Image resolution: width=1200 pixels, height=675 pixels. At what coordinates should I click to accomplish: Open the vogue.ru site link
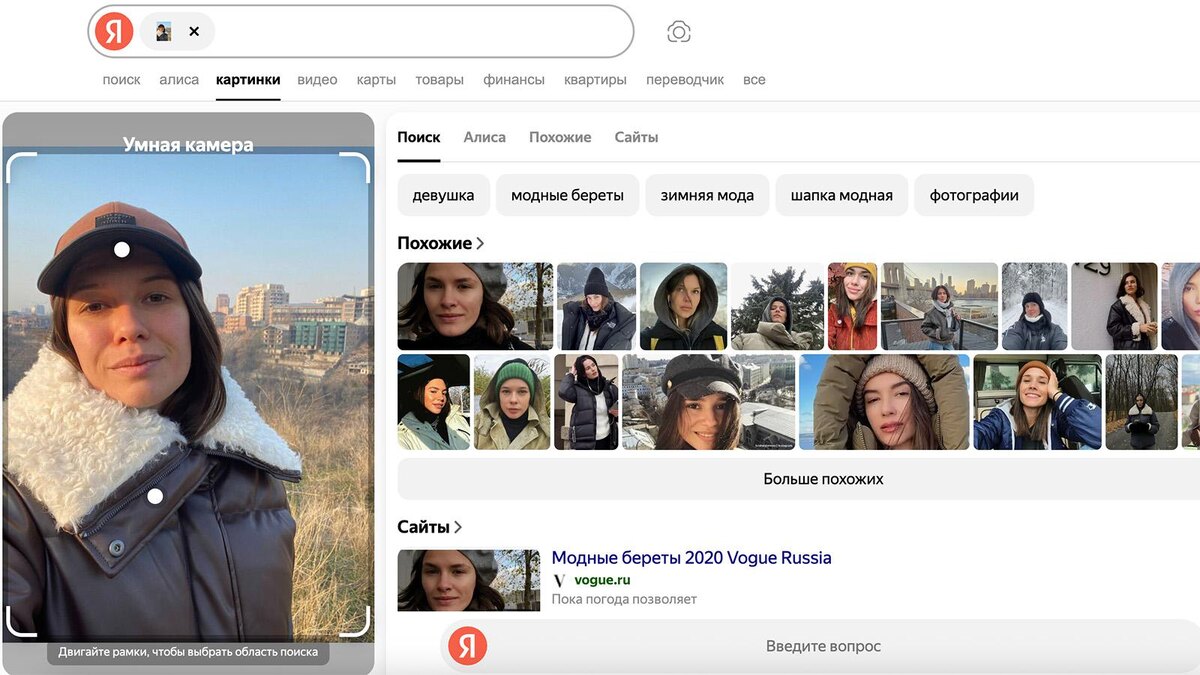[x=602, y=580]
